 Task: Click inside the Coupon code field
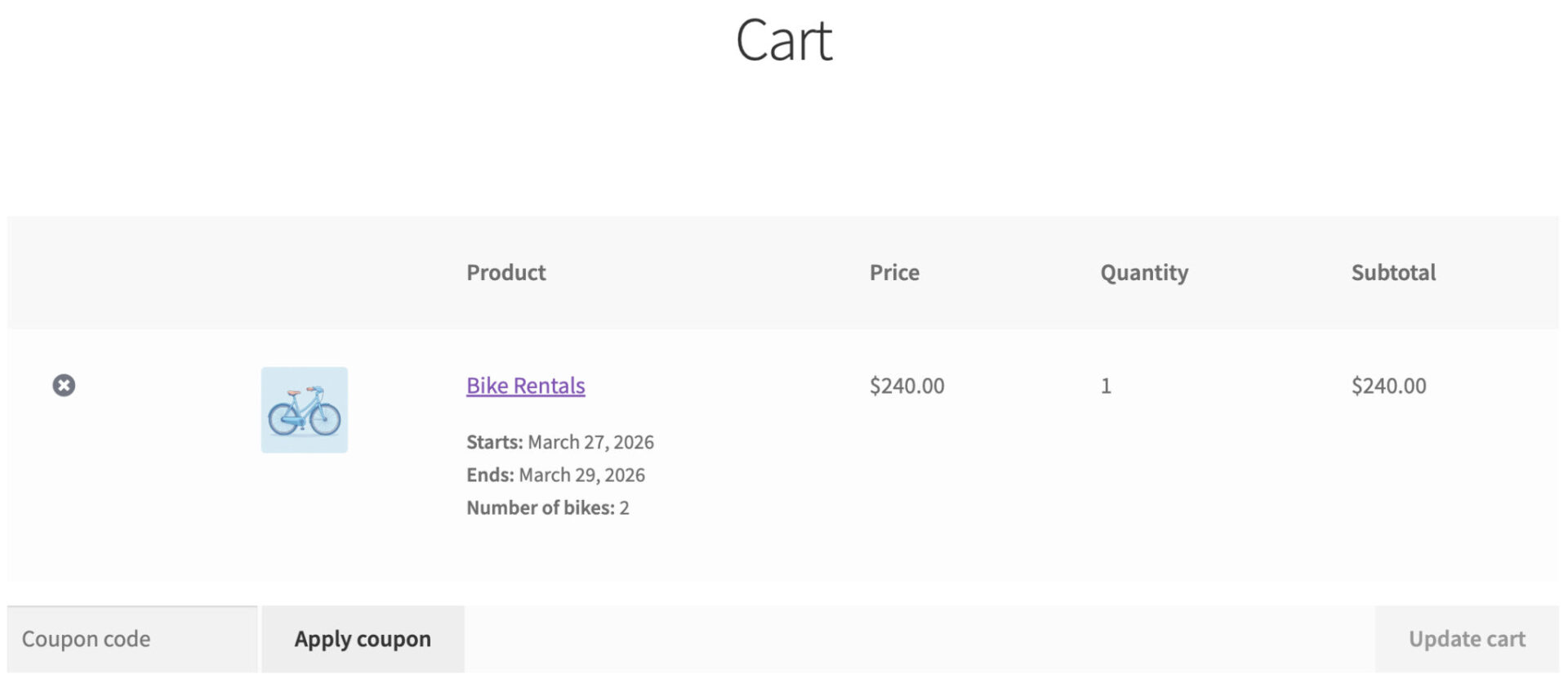(x=131, y=638)
